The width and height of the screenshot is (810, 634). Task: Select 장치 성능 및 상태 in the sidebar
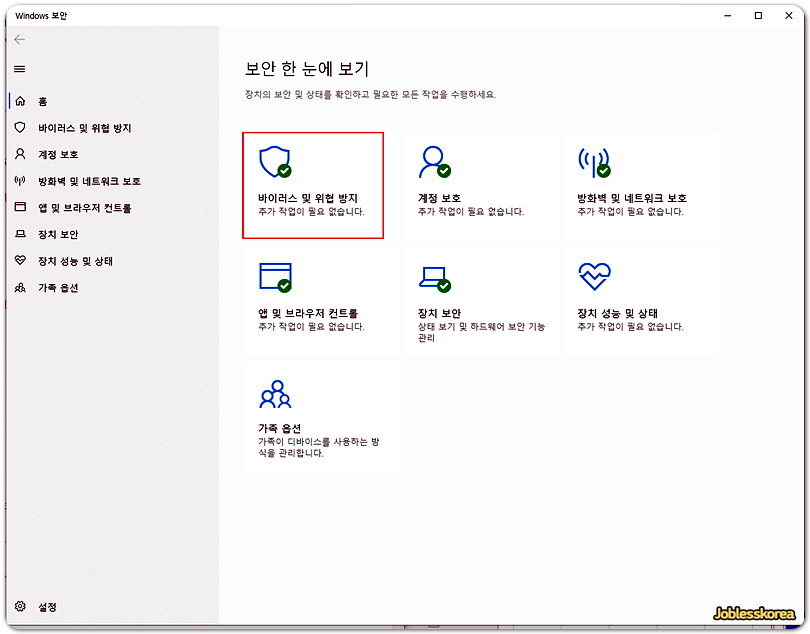click(x=75, y=261)
